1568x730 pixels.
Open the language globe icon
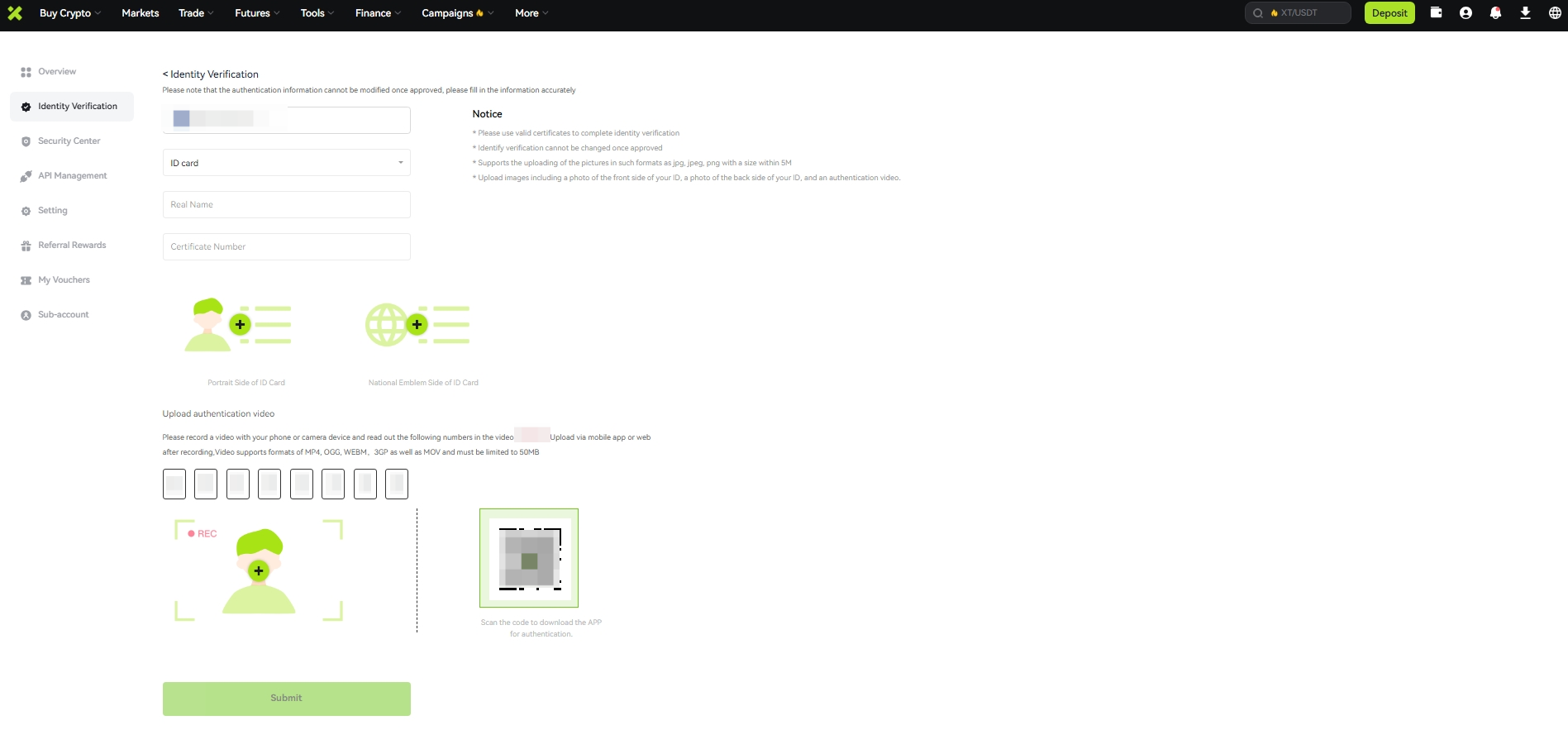(x=1555, y=12)
